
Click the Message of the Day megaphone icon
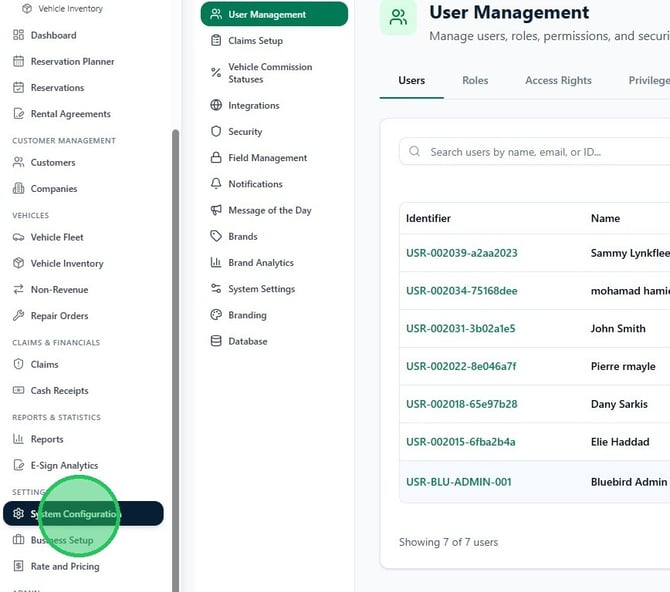[216, 210]
